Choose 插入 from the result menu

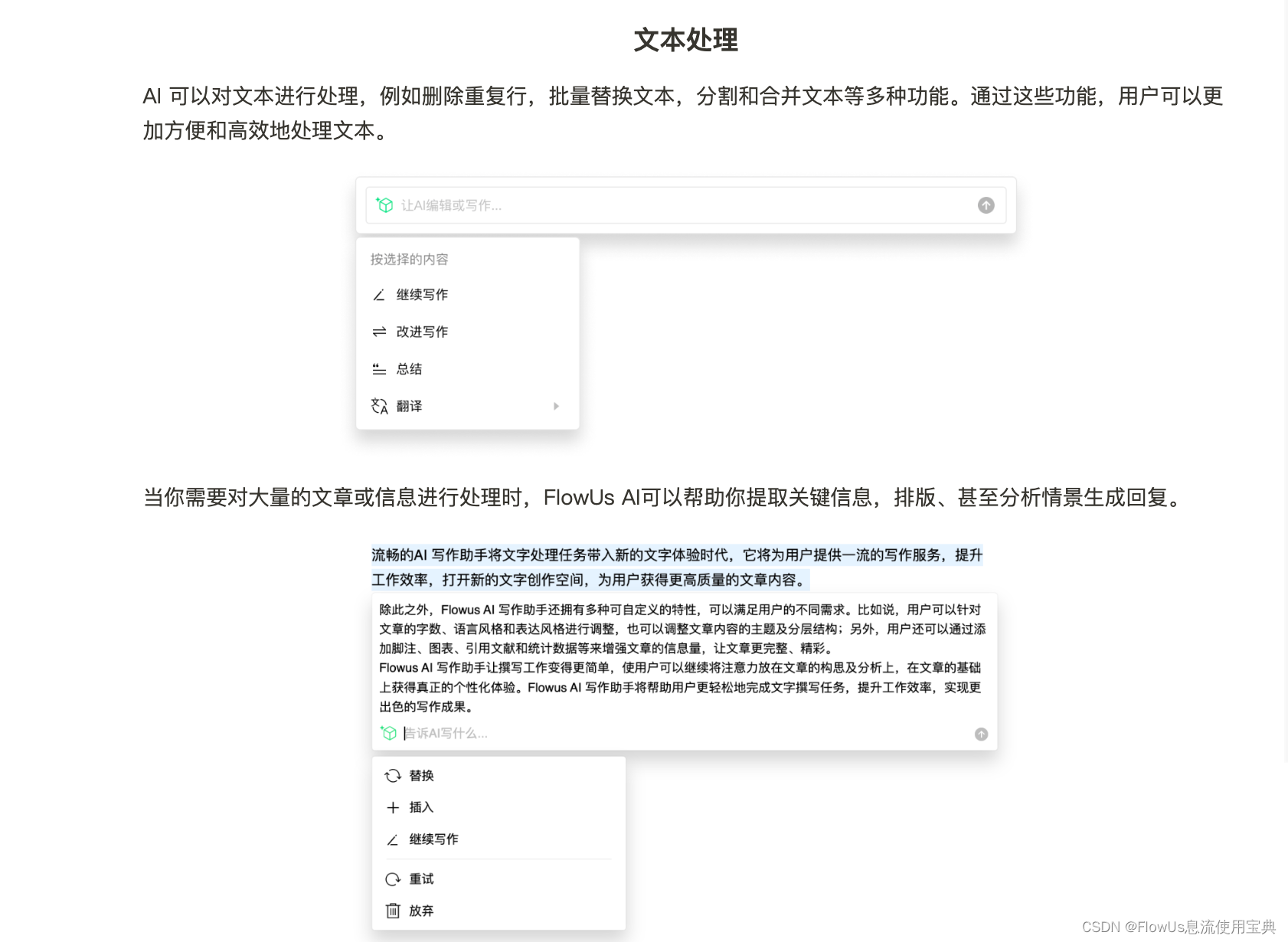421,807
